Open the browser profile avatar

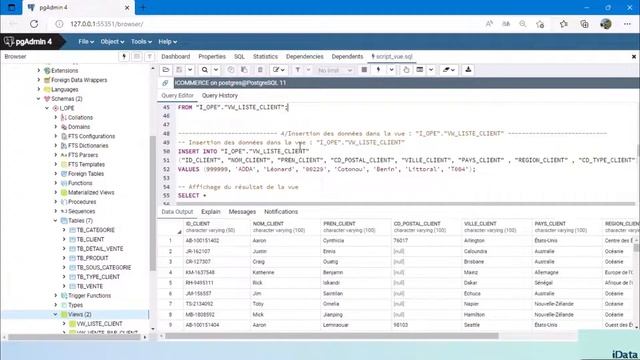[606, 24]
